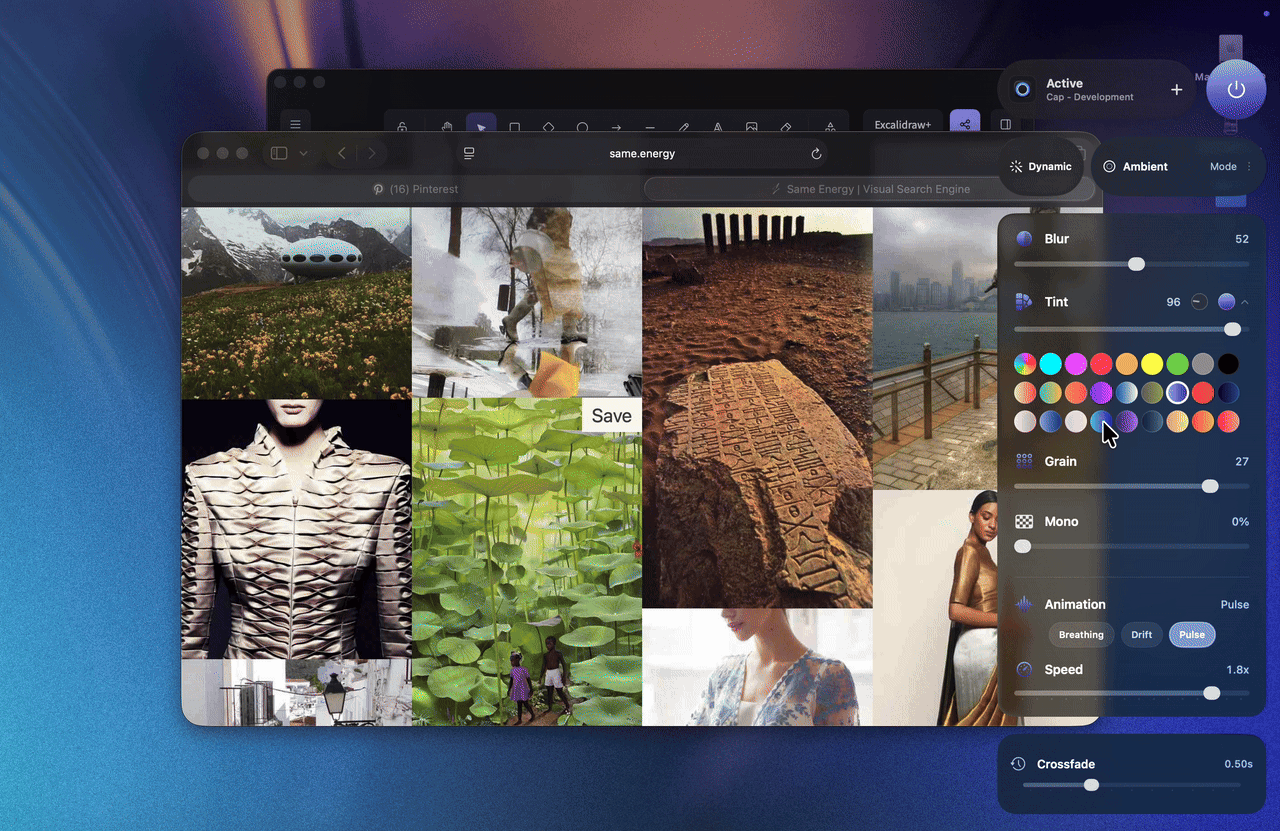1280x831 pixels.
Task: Reload the same.energy page
Action: point(816,153)
